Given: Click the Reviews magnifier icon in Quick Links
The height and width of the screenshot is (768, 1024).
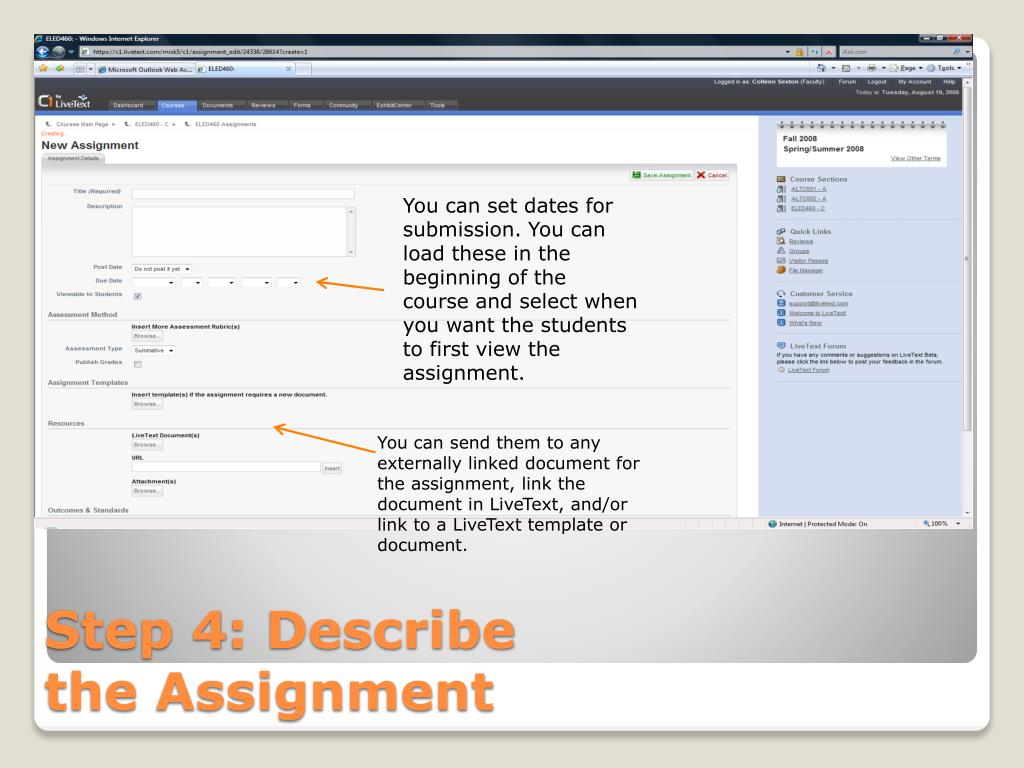Looking at the screenshot, I should pos(781,241).
